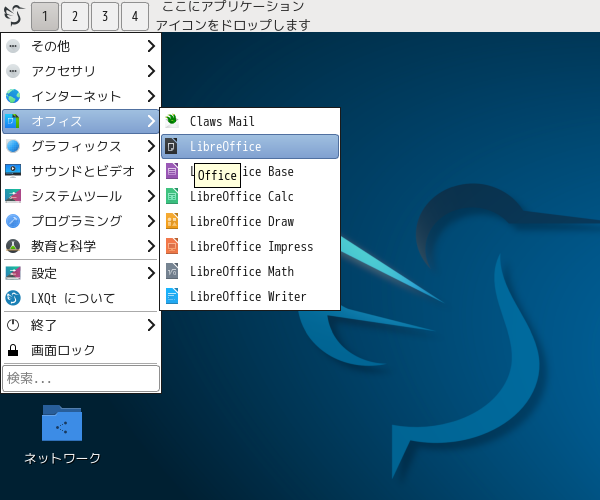Select the オフィス menu category
This screenshot has height=500, width=600.
(x=81, y=121)
